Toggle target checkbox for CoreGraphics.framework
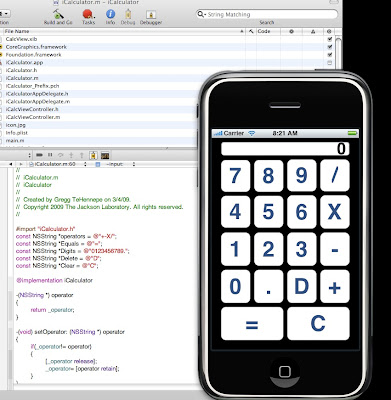Image resolution: width=391 pixels, height=400 pixels. (x=330, y=47)
